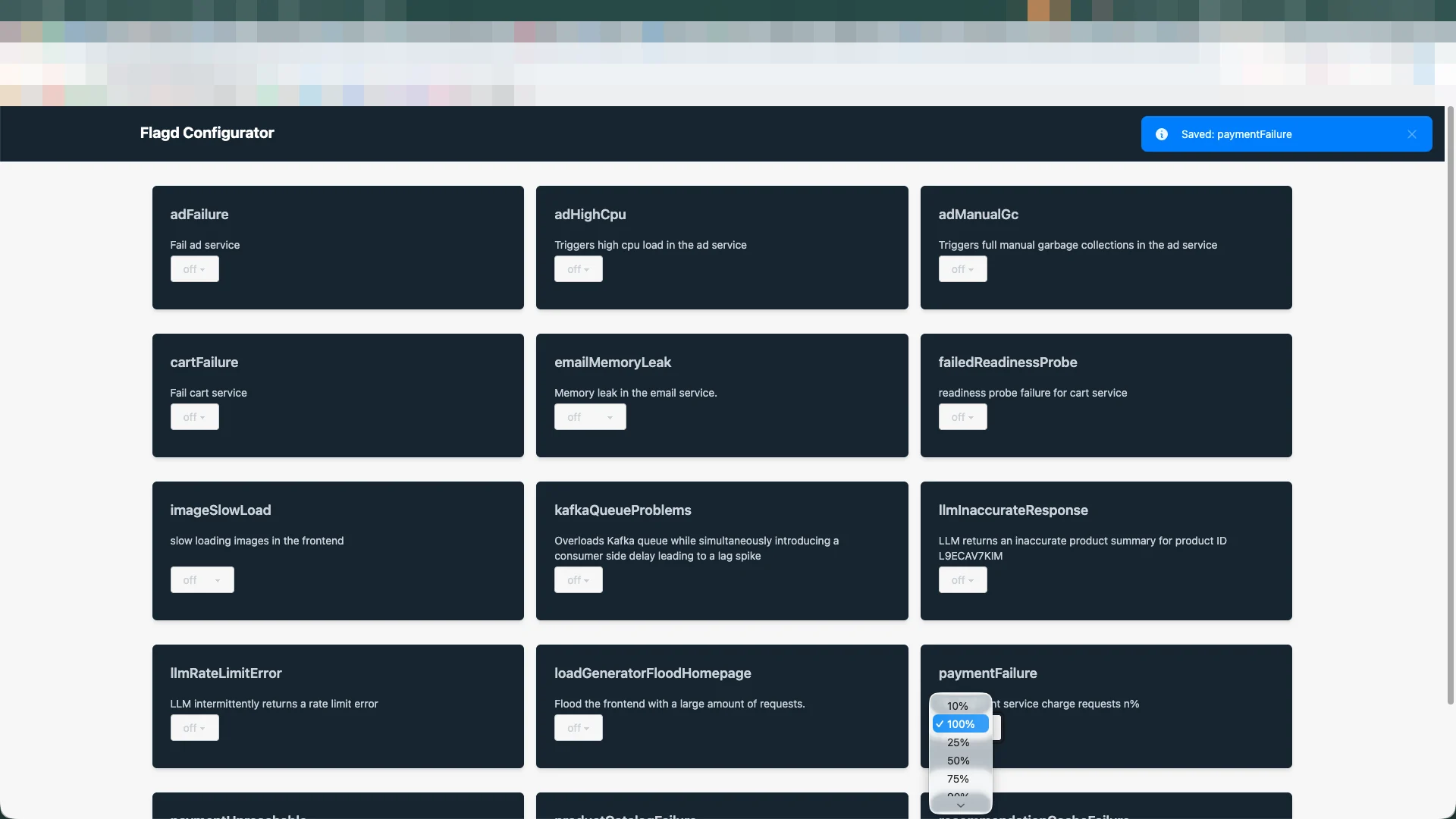
Task: Click the imageSlowLoad card title
Action: coord(221,510)
